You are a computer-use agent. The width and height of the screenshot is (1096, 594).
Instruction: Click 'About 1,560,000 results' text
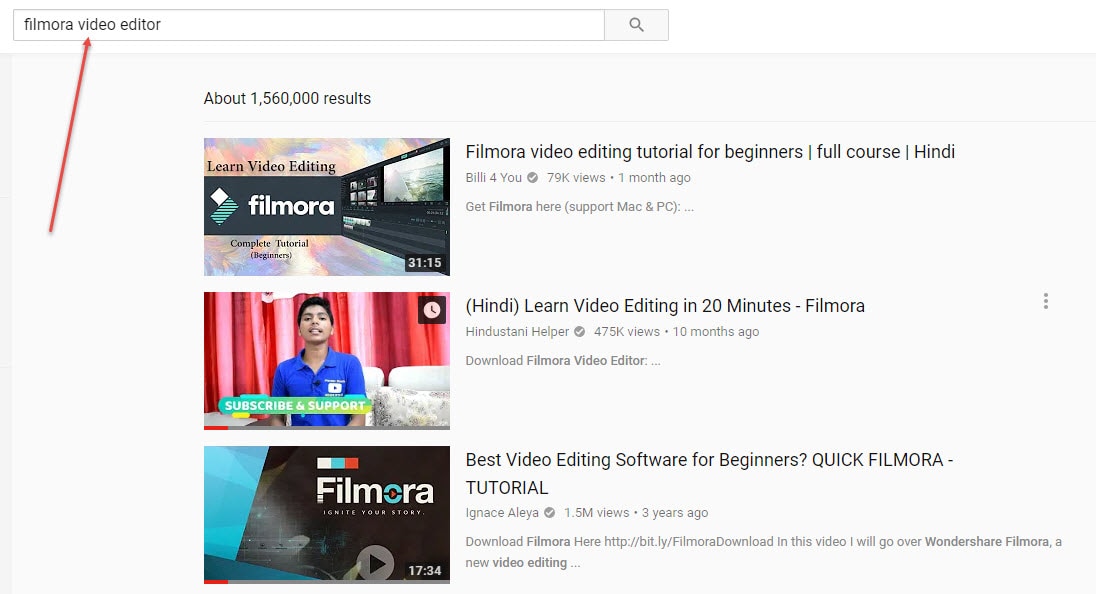click(x=287, y=99)
